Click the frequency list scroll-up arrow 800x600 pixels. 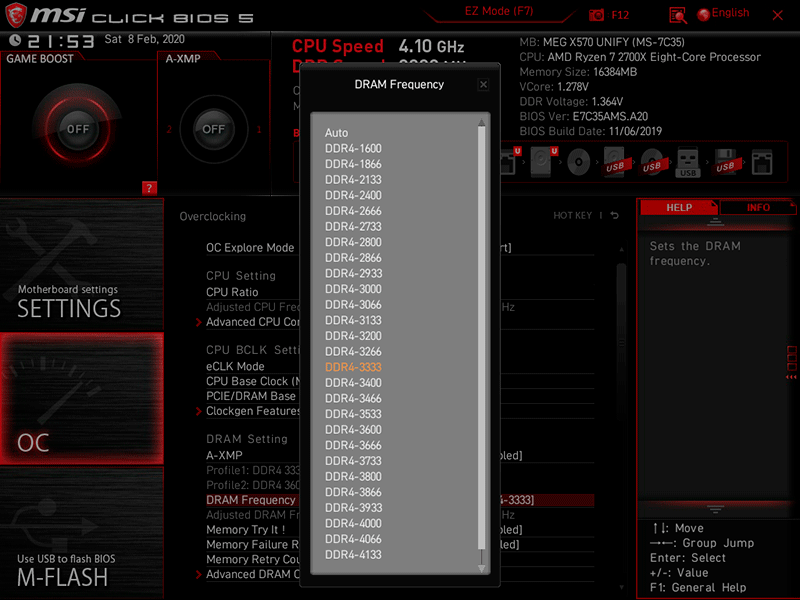point(481,122)
